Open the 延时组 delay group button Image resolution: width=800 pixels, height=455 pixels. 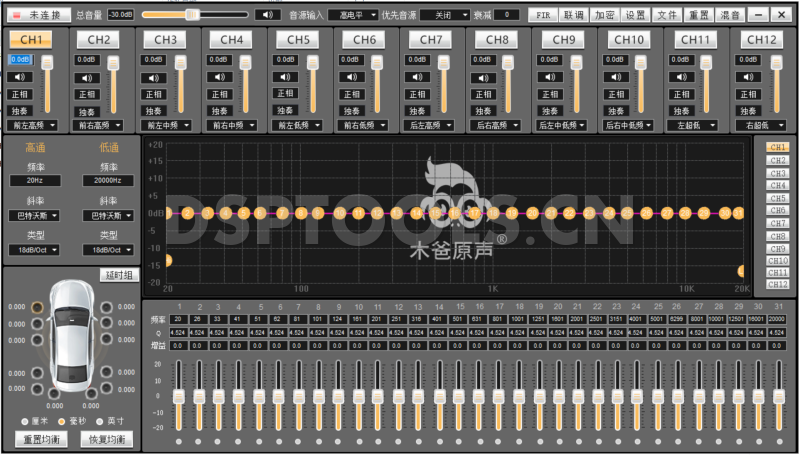point(120,275)
